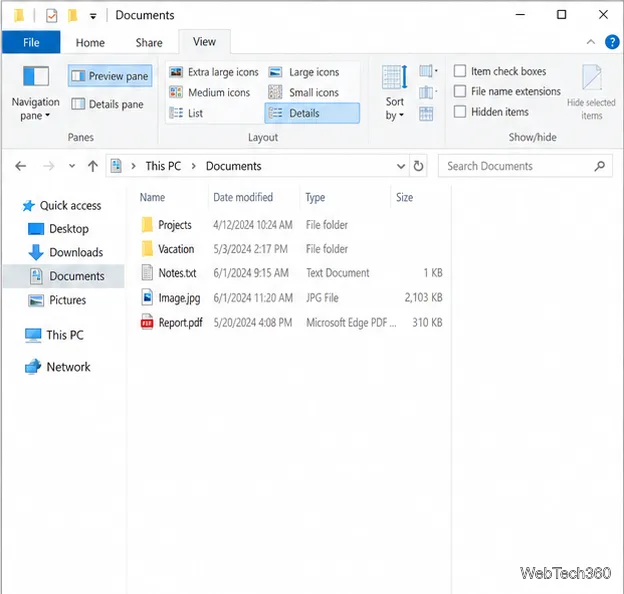Select Quick access in navigation pane
Viewport: 624px width, 594px height.
[x=62, y=206]
